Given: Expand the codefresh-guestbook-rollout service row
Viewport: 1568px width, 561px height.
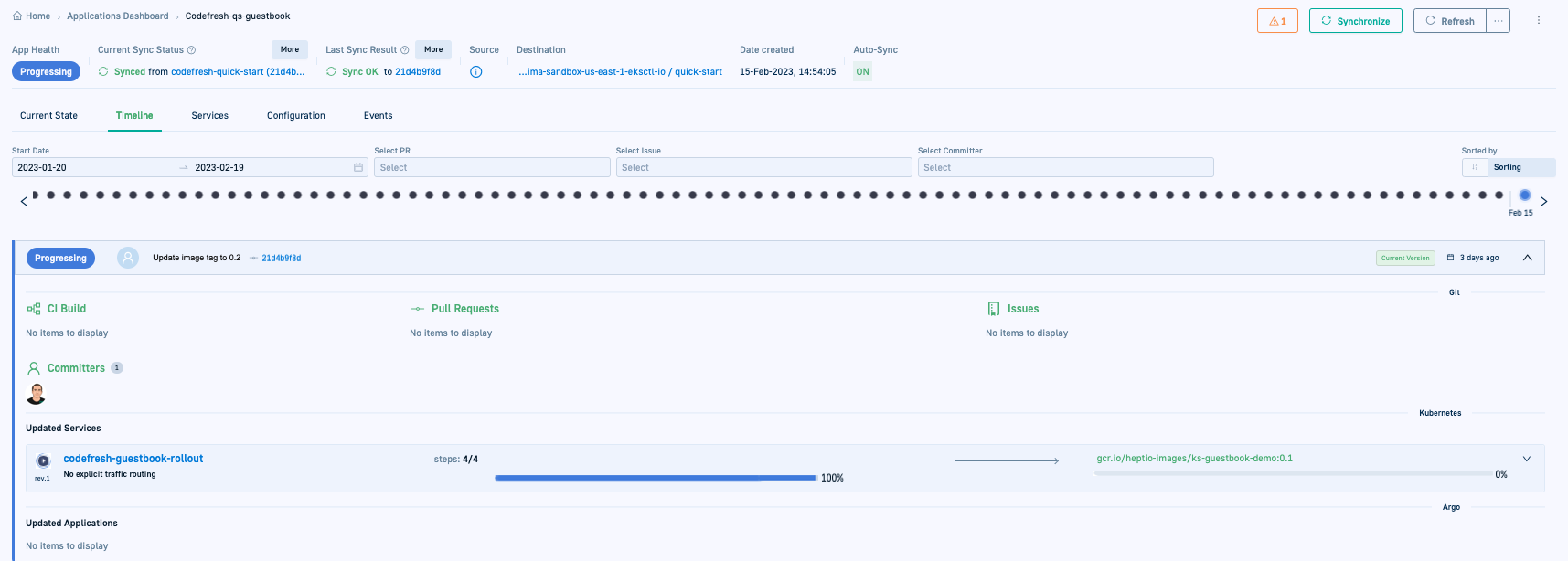Looking at the screenshot, I should pos(1526,459).
